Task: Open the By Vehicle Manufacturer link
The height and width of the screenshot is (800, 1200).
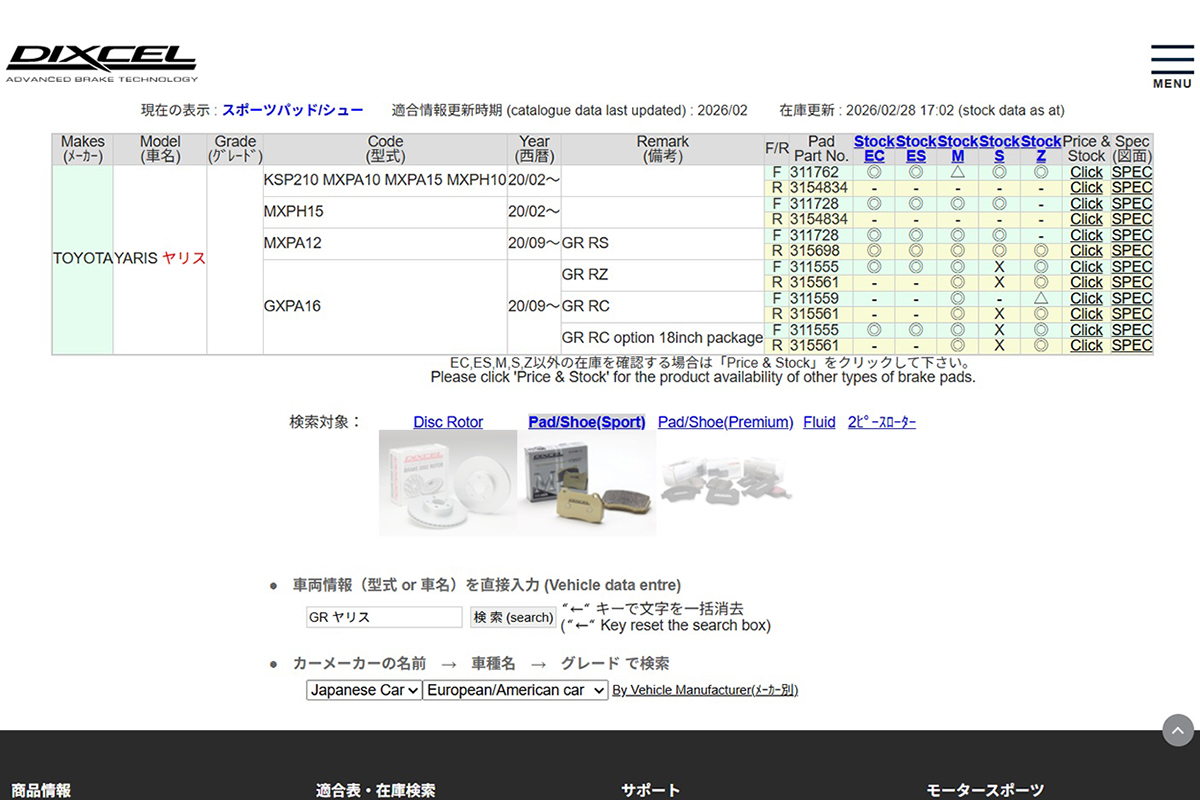Action: (x=705, y=690)
